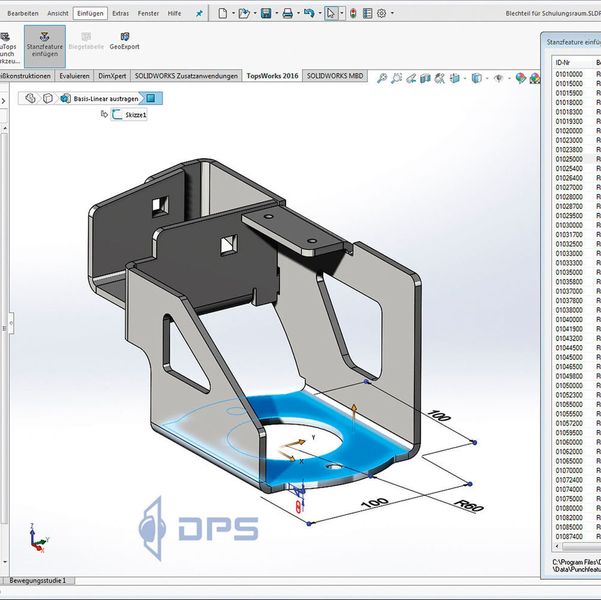This screenshot has height=600, width=601.
Task: Expand display style dropdown arrow
Action: [x=487, y=79]
